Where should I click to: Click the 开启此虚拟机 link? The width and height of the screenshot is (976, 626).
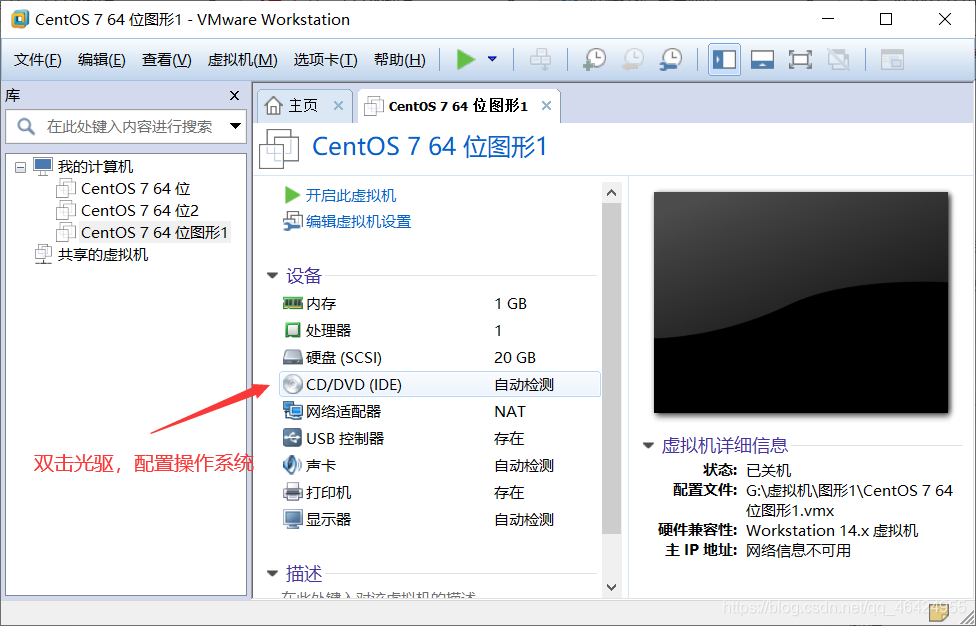pyautogui.click(x=351, y=195)
